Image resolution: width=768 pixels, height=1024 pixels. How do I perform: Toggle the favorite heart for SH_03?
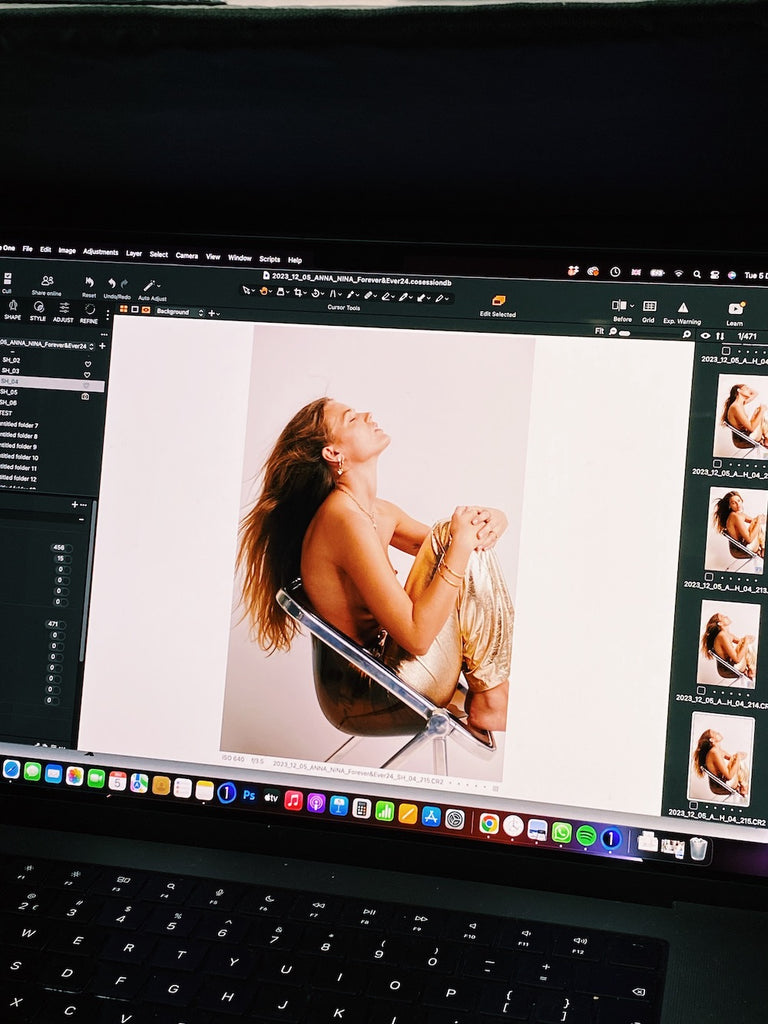click(87, 375)
